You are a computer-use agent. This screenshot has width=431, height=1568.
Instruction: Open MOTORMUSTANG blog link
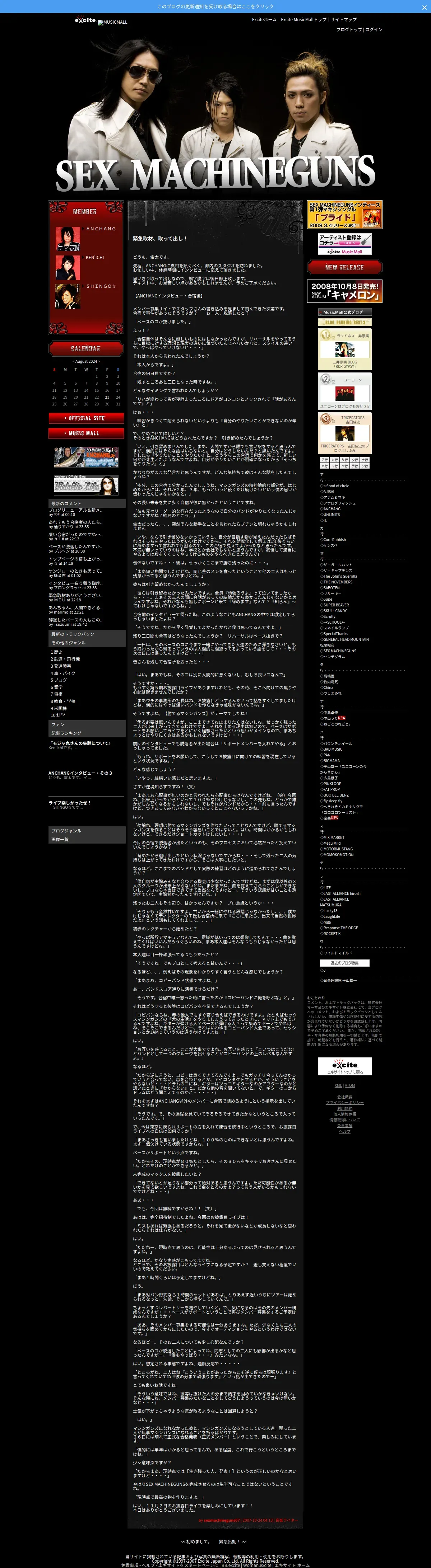[338, 849]
